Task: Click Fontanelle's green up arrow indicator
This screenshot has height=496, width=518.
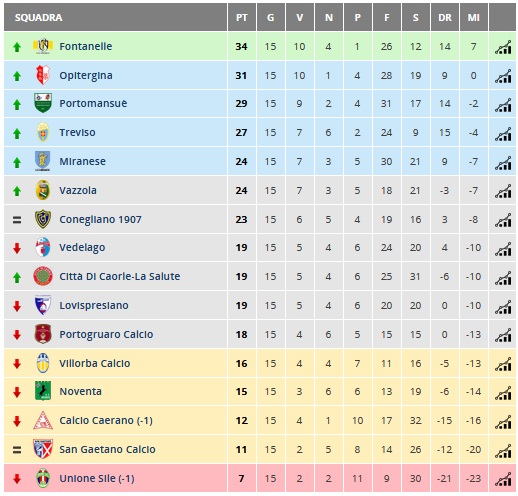Action: (x=17, y=47)
